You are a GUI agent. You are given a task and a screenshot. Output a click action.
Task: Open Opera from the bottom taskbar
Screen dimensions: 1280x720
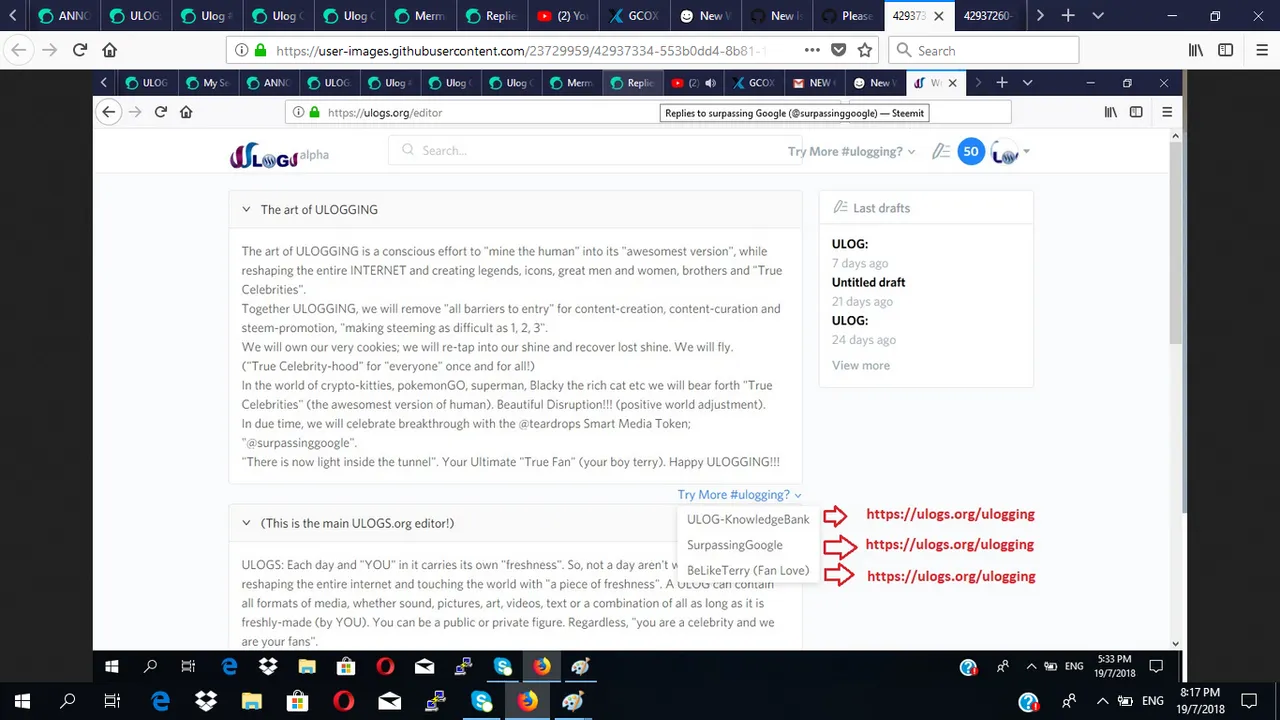[344, 702]
